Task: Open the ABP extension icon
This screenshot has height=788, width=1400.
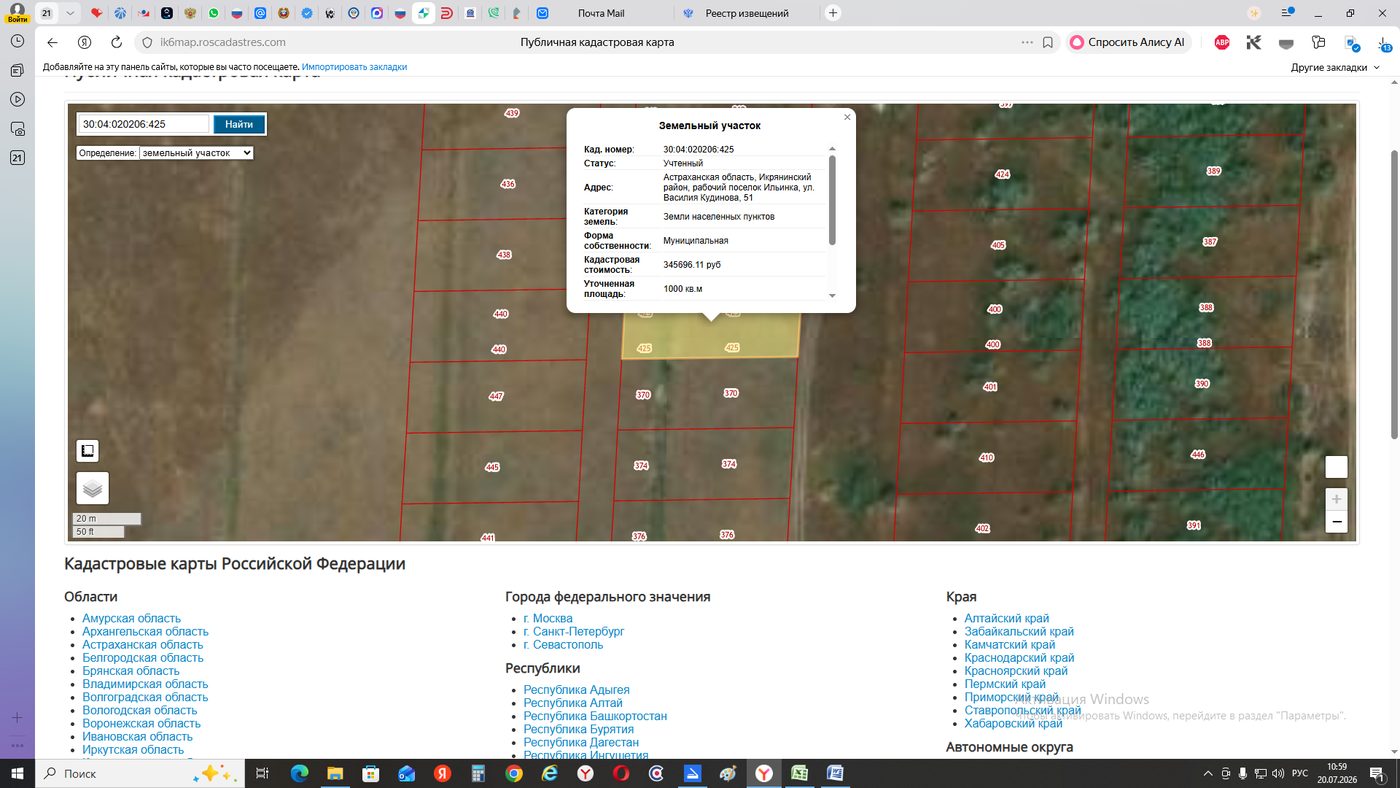Action: click(x=1222, y=42)
